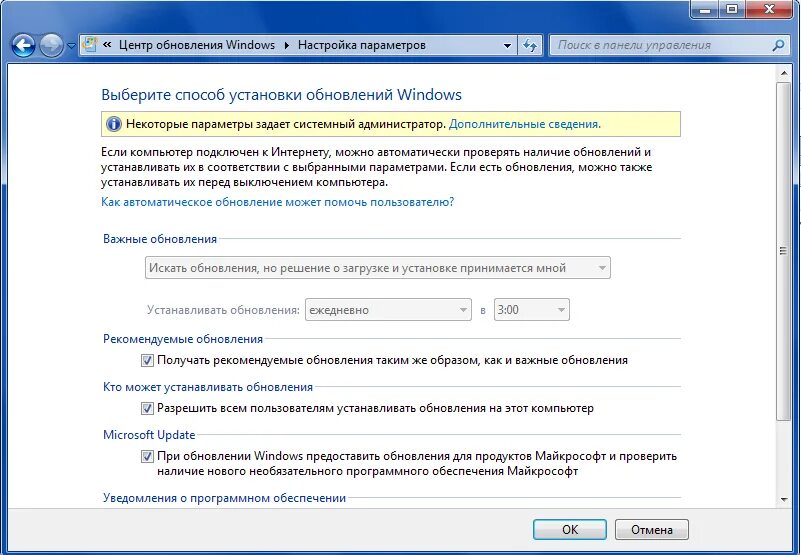Open the ежедневно schedule dropdown

pos(388,310)
